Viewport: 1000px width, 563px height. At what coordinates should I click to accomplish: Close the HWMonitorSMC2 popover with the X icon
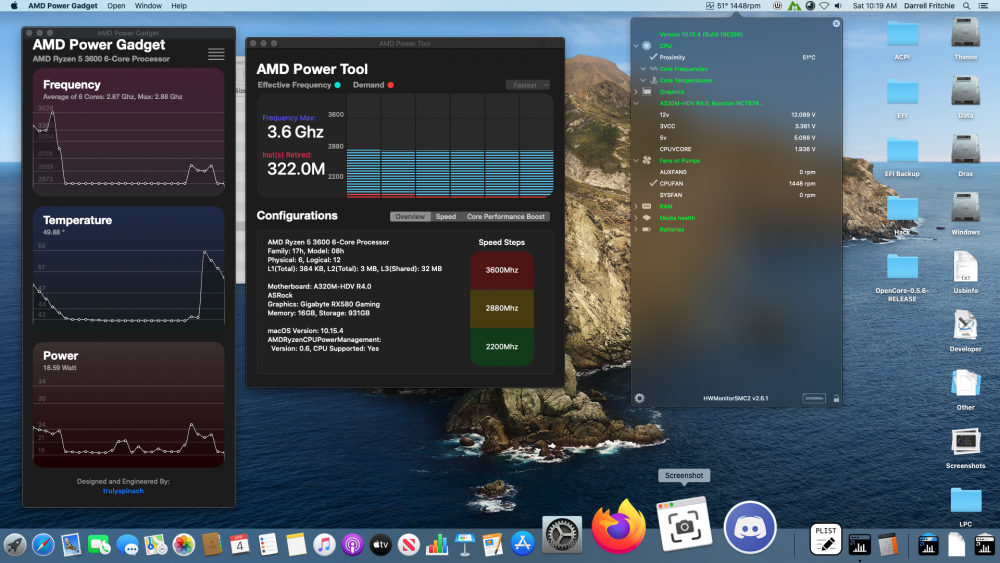[836, 24]
